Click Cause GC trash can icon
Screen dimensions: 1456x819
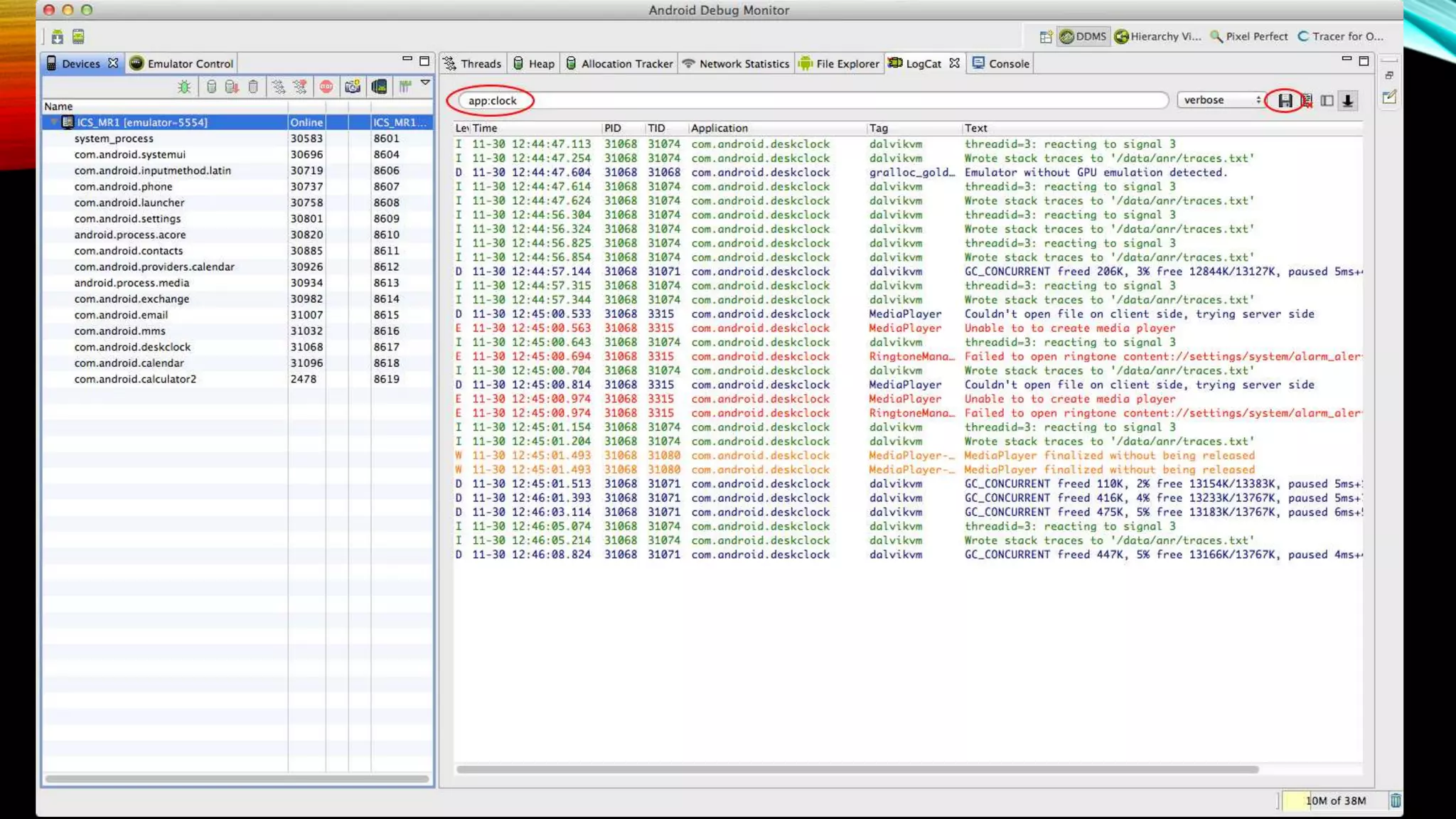click(x=252, y=87)
